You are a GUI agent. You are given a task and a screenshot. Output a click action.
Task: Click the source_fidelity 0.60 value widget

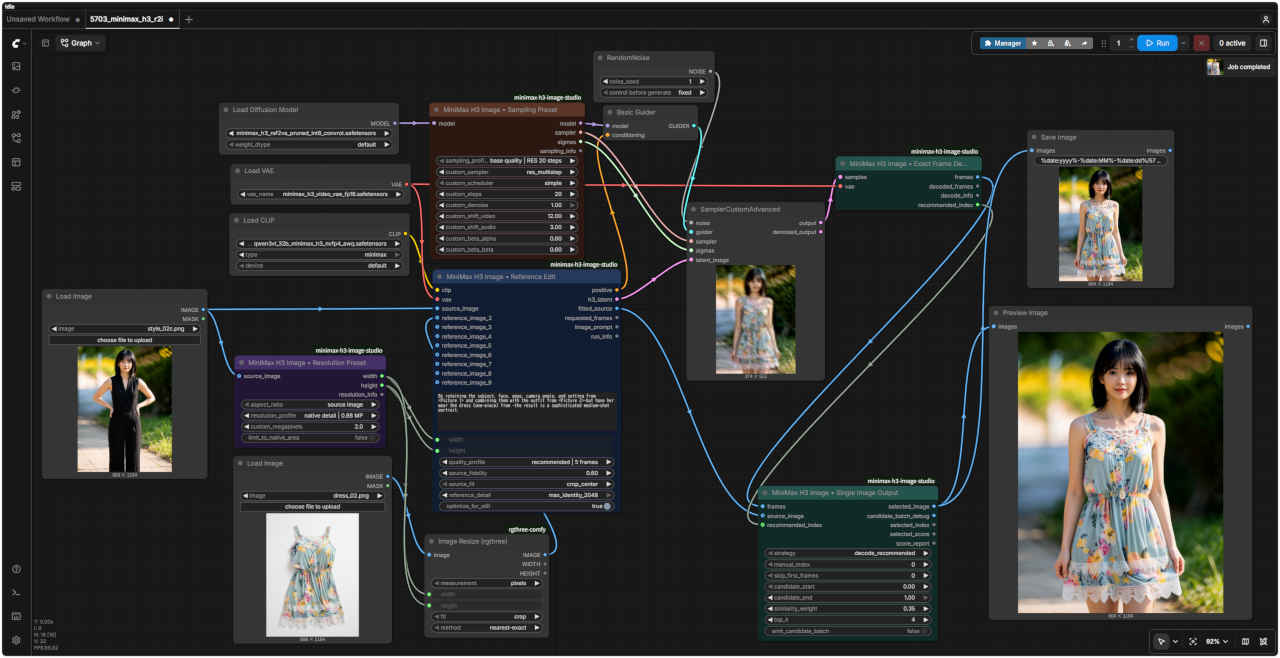(x=525, y=473)
